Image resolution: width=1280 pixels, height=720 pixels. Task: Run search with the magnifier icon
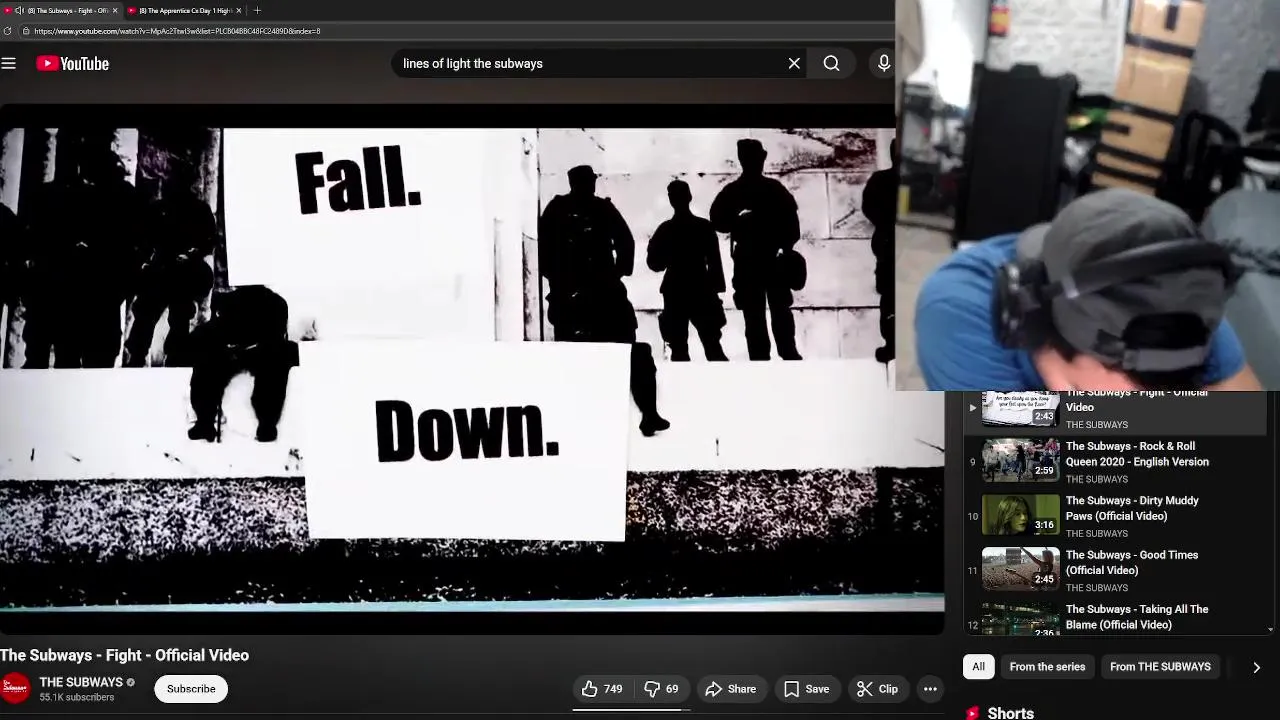831,63
